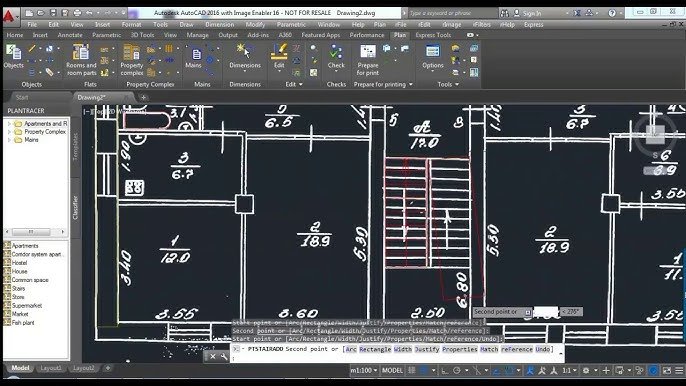The width and height of the screenshot is (686, 386).
Task: Open the File menu
Action: (32, 25)
